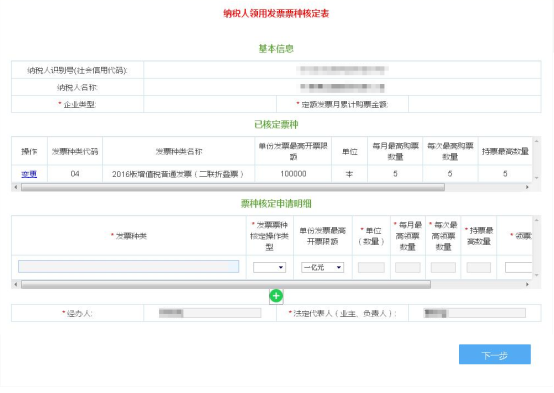Open the 一亿元 invoice limit dropdown
This screenshot has width=554, height=393.
[x=323, y=267]
